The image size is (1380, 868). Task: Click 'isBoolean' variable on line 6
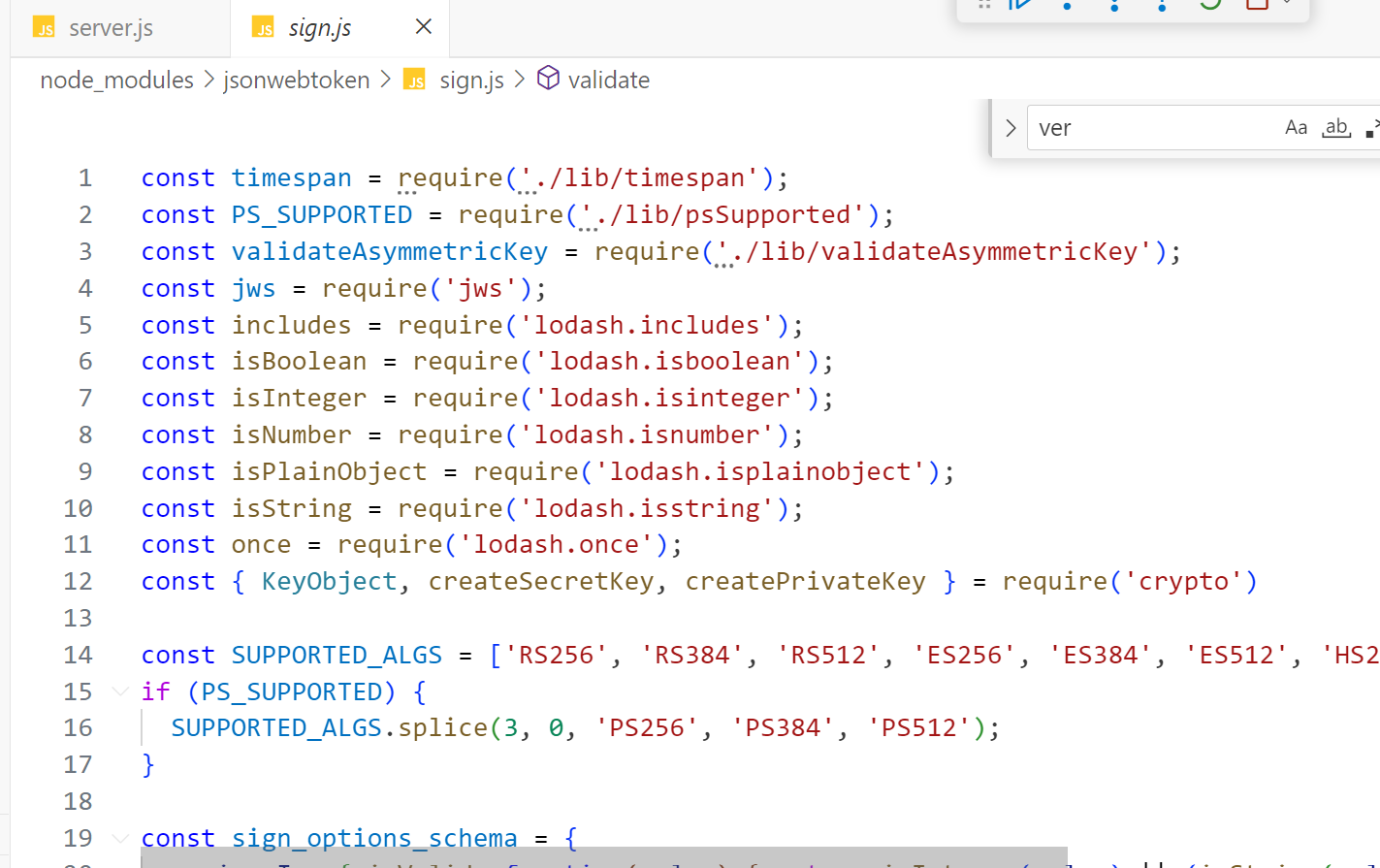[x=299, y=362]
